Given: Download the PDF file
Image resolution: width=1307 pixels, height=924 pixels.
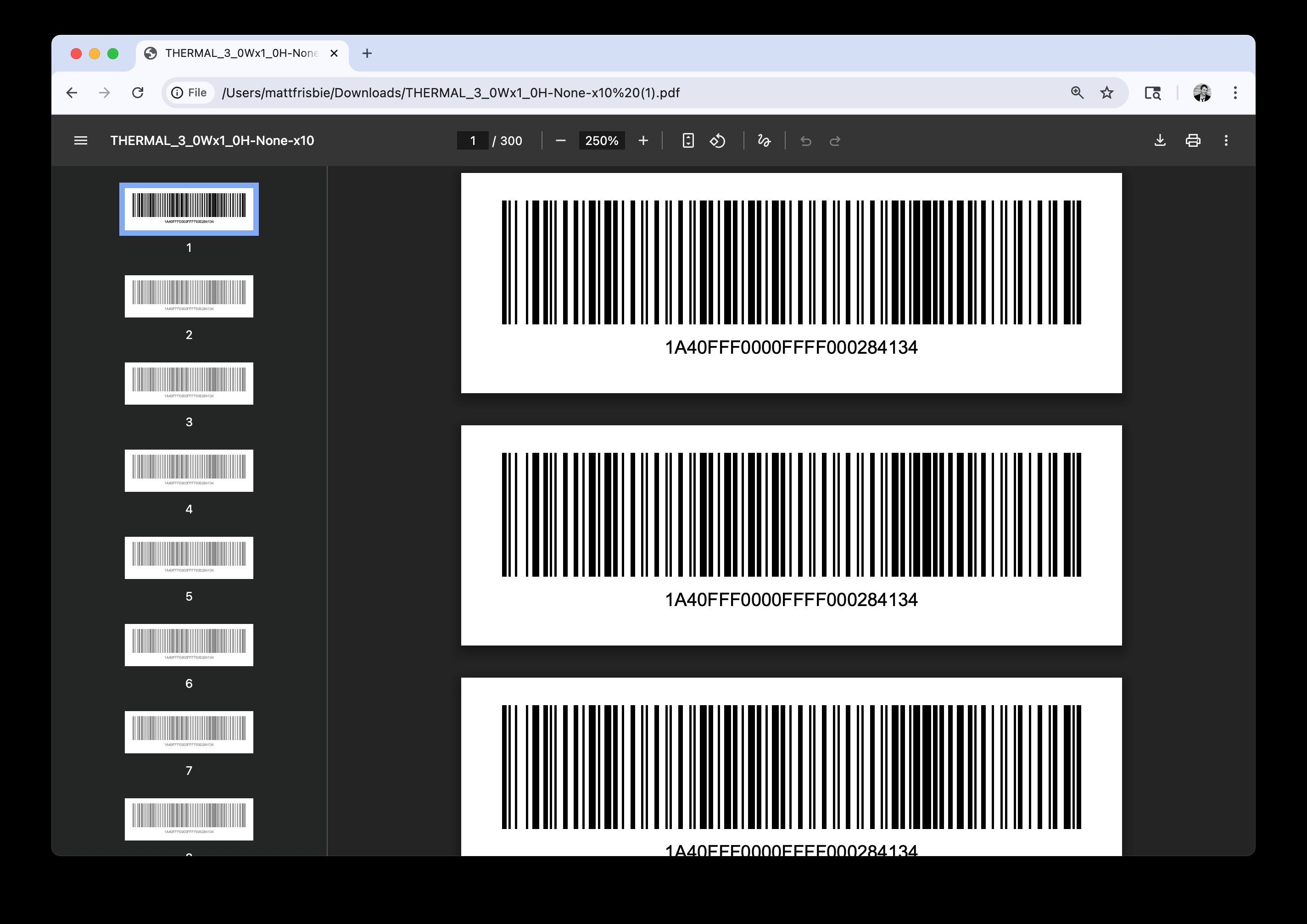Looking at the screenshot, I should (1160, 140).
